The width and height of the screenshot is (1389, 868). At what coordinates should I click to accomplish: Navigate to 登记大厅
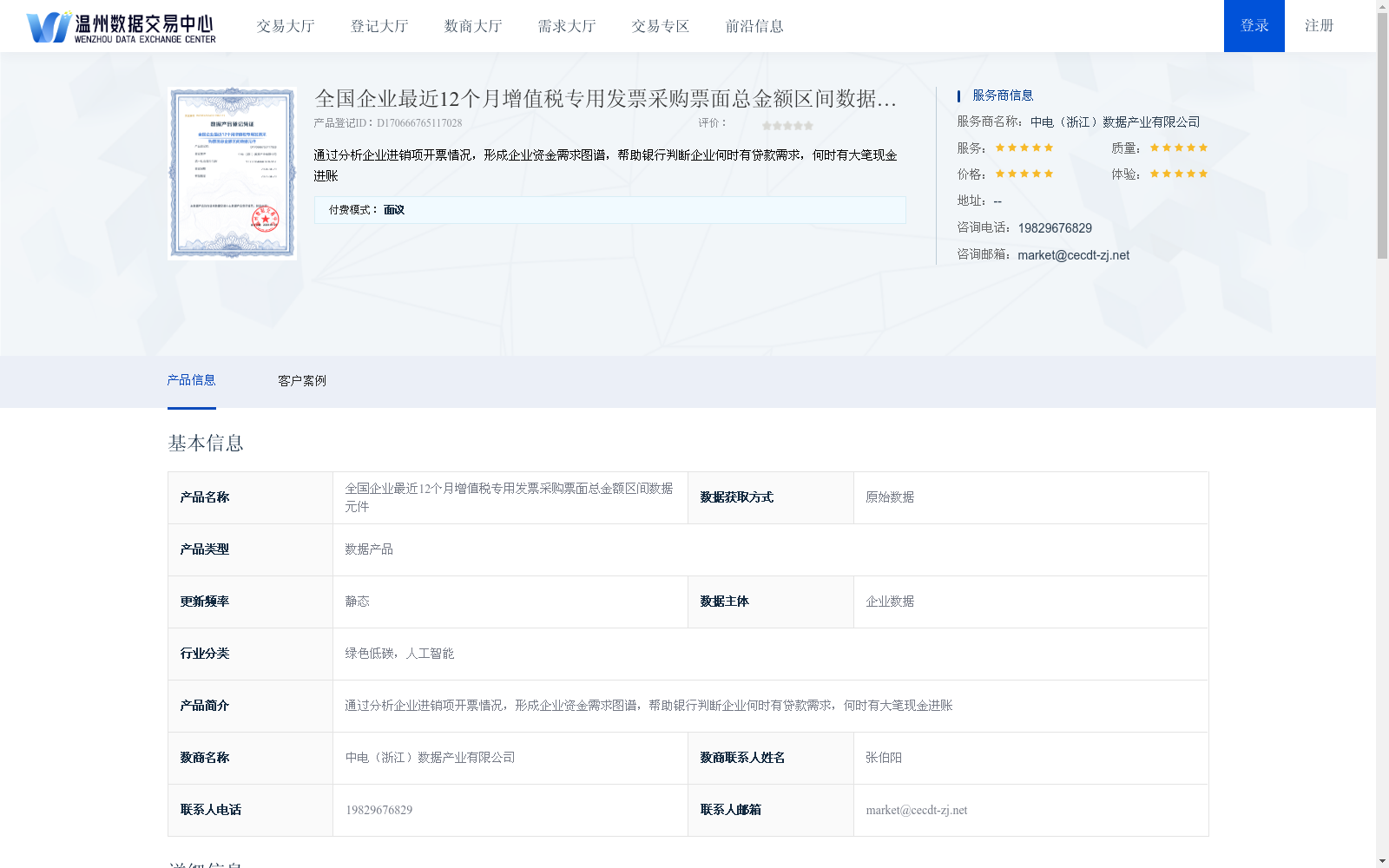[379, 26]
